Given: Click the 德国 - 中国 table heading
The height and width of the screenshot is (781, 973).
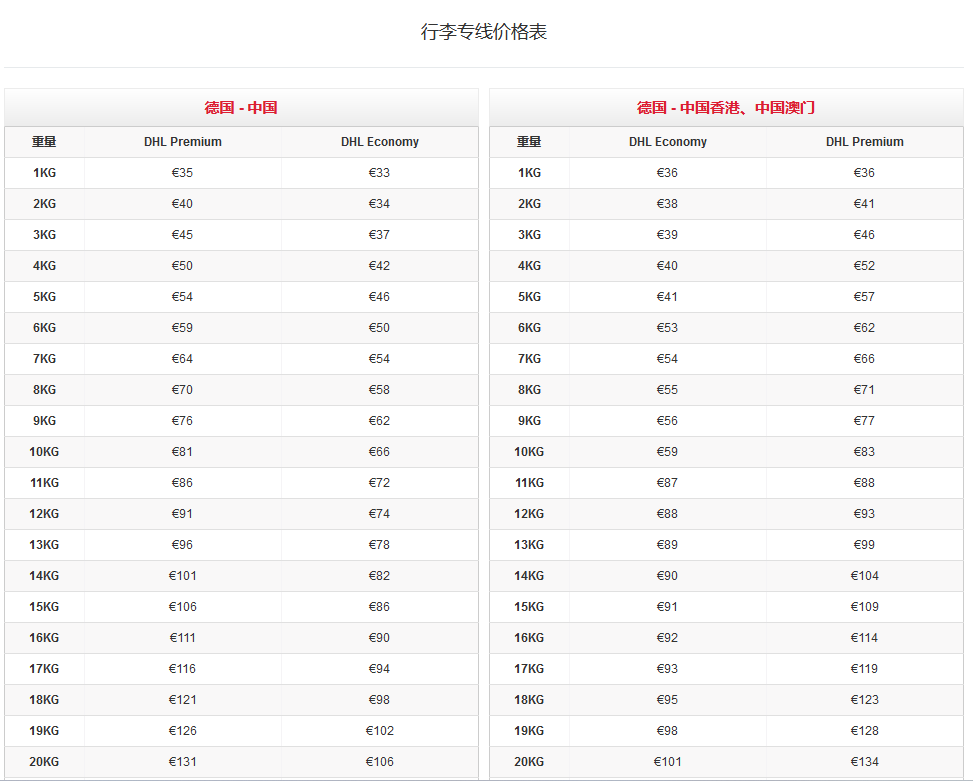Looking at the screenshot, I should click(x=241, y=108).
